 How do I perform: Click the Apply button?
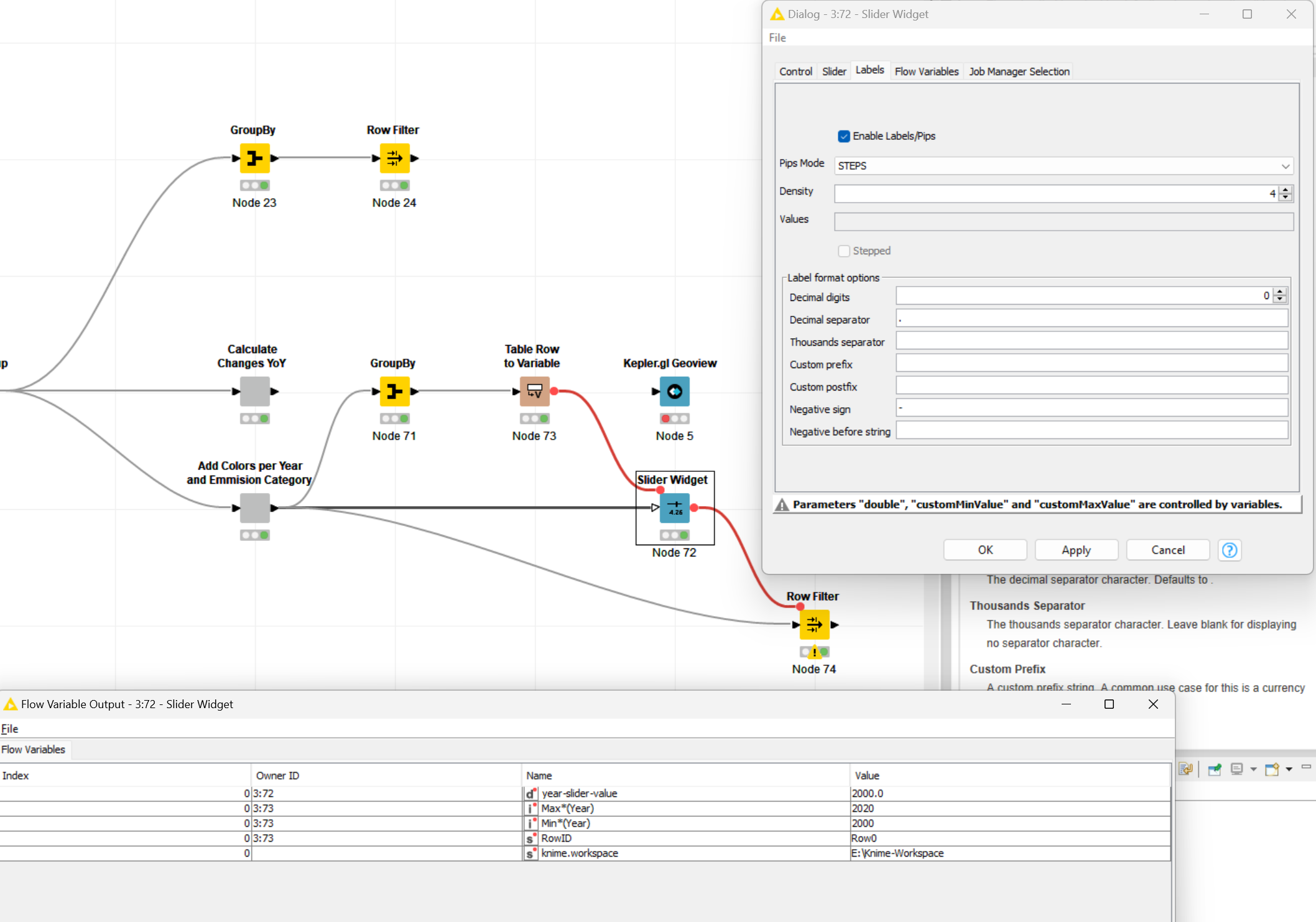(1076, 550)
